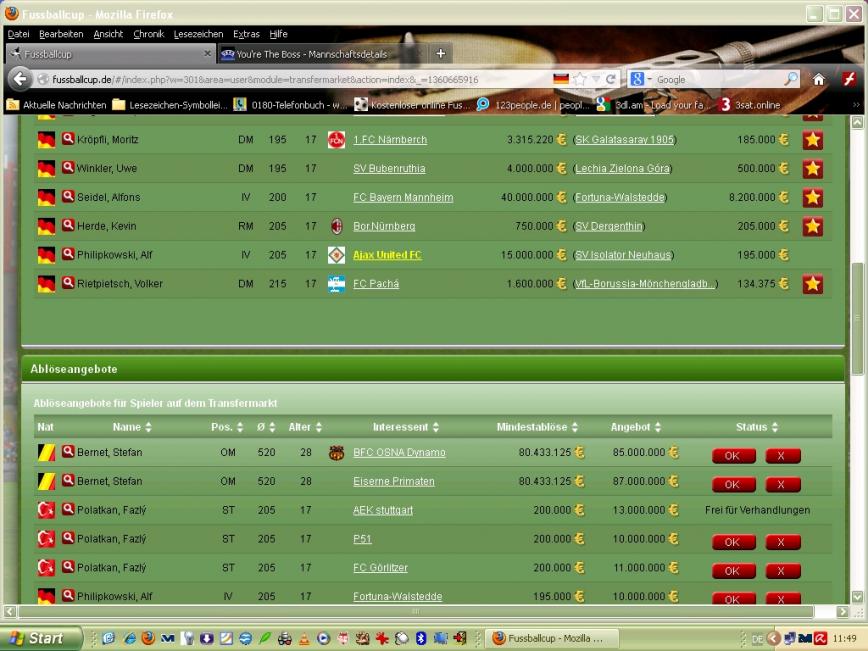Image resolution: width=868 pixels, height=651 pixels.
Task: Click the star icon in Seidel, Alfons row
Action: click(812, 198)
